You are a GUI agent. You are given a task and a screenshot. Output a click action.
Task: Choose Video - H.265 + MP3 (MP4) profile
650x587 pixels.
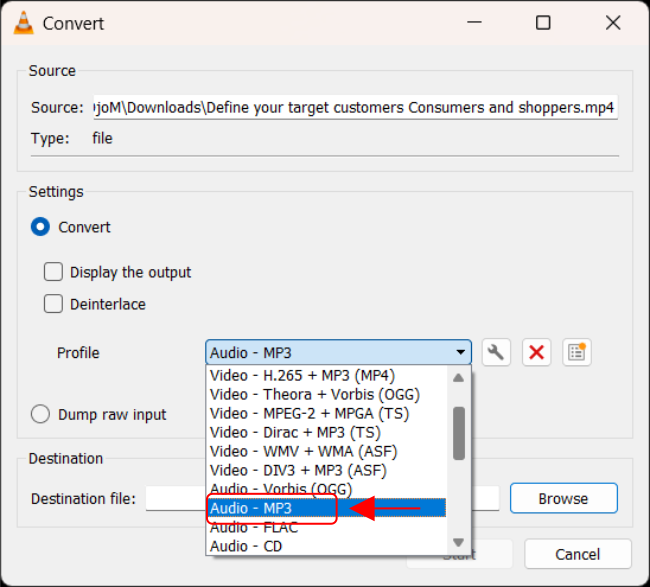coord(326,375)
